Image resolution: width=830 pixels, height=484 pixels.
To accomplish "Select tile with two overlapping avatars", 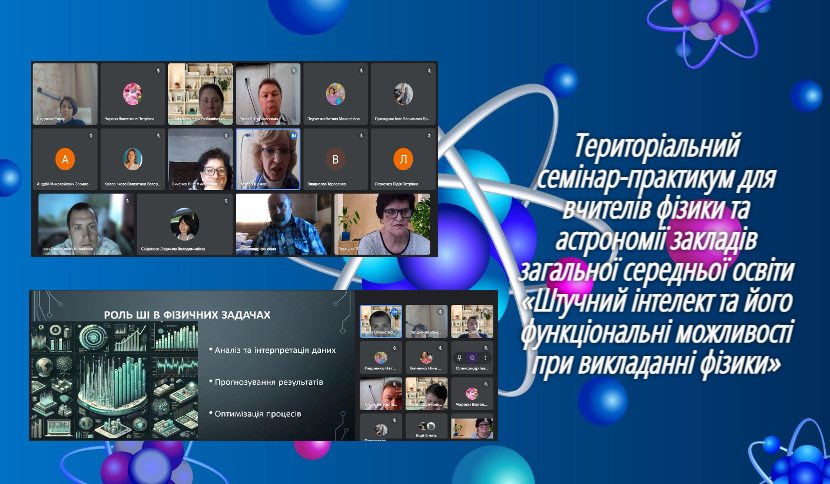I will coord(427,427).
